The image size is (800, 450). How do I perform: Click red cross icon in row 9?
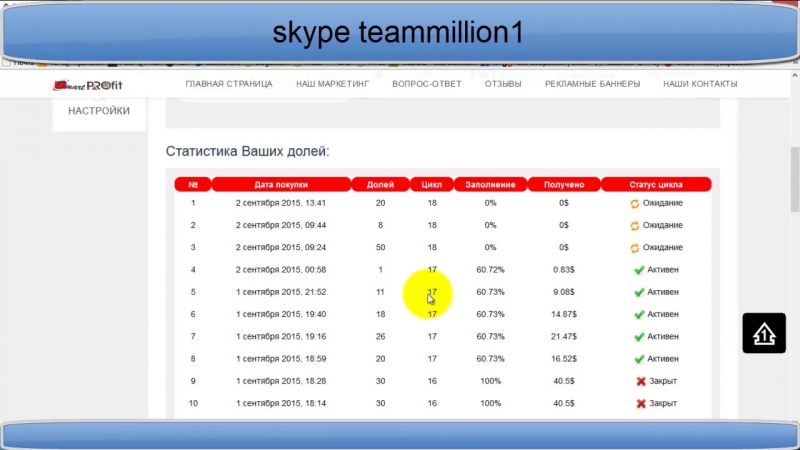[x=641, y=381]
